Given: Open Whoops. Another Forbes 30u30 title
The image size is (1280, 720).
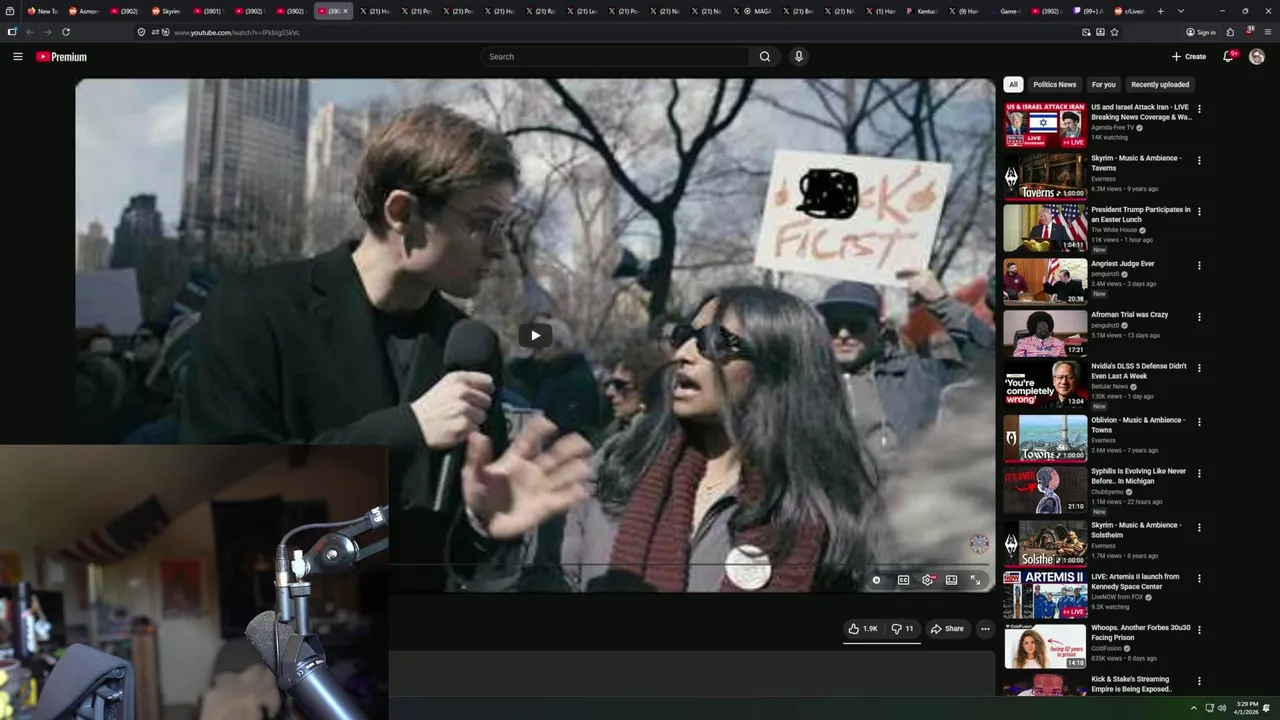Looking at the screenshot, I should tap(1140, 633).
